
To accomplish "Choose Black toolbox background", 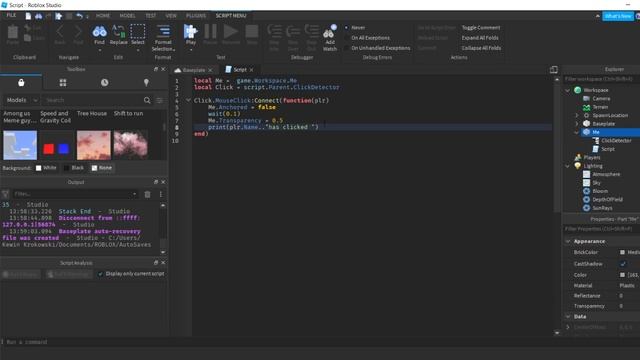I will coord(74,168).
